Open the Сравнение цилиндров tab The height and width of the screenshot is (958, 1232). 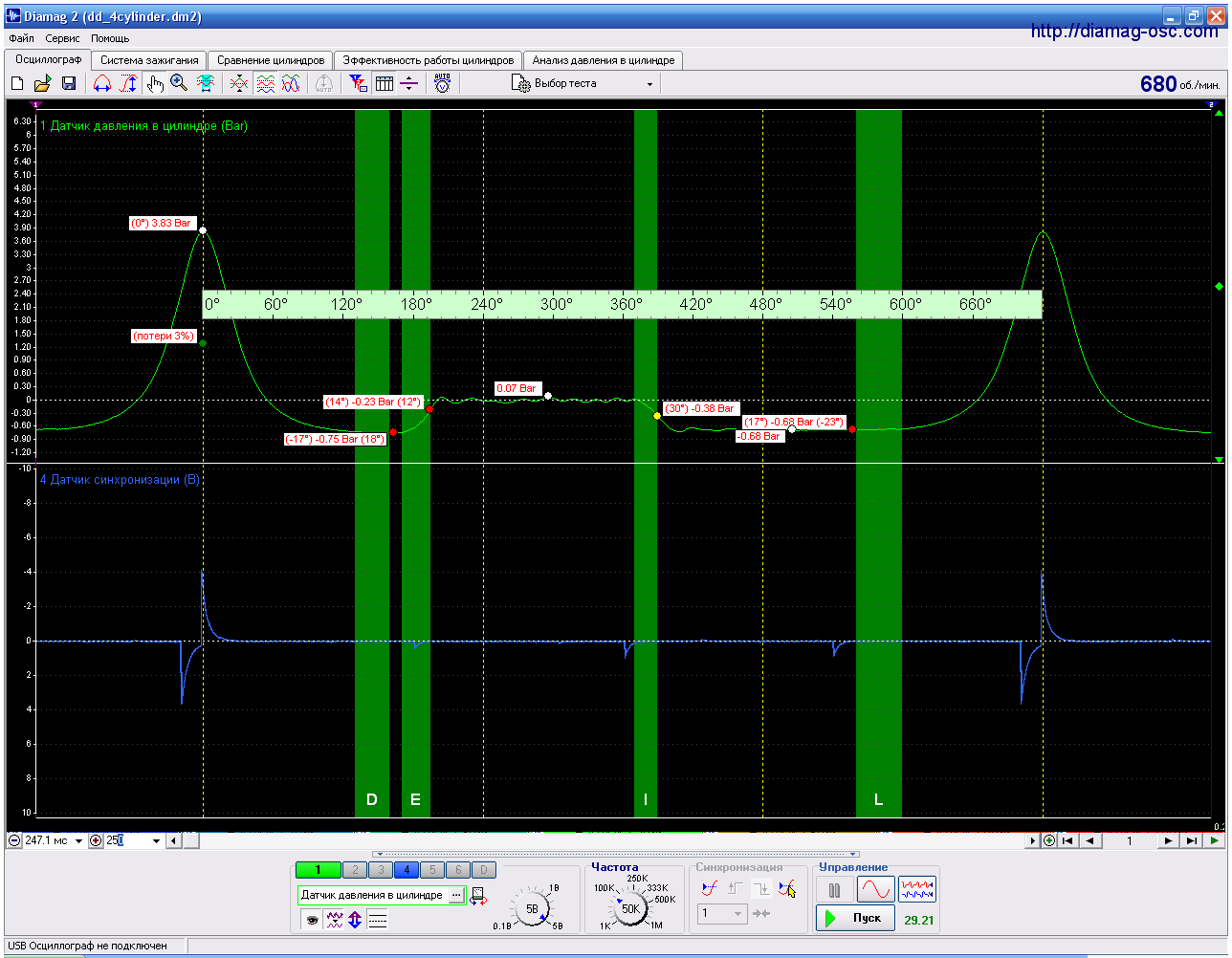pos(271,60)
